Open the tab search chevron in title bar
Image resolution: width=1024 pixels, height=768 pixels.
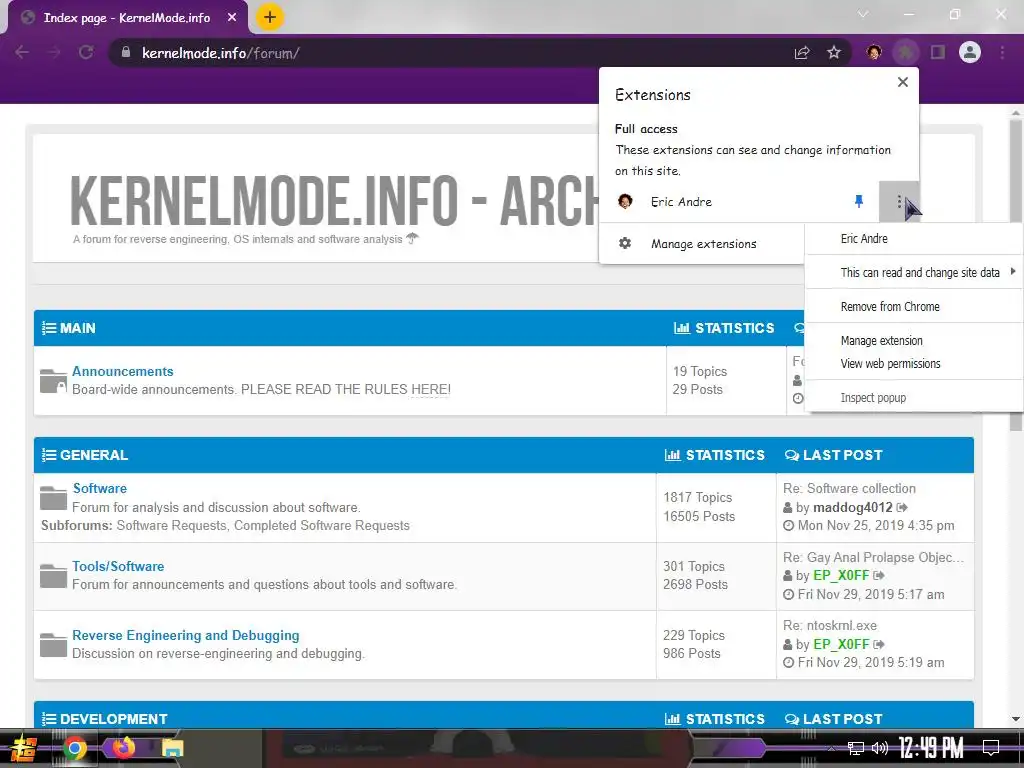click(x=863, y=14)
